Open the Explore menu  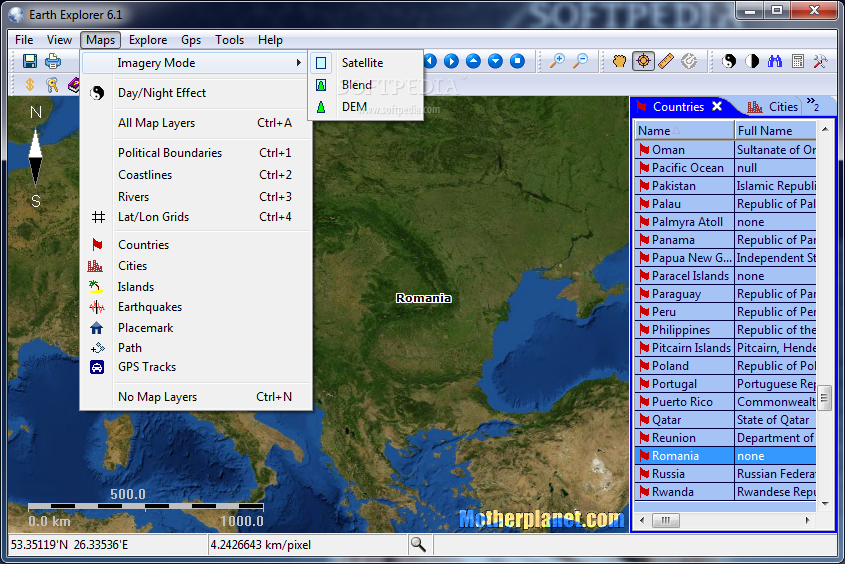tap(148, 40)
